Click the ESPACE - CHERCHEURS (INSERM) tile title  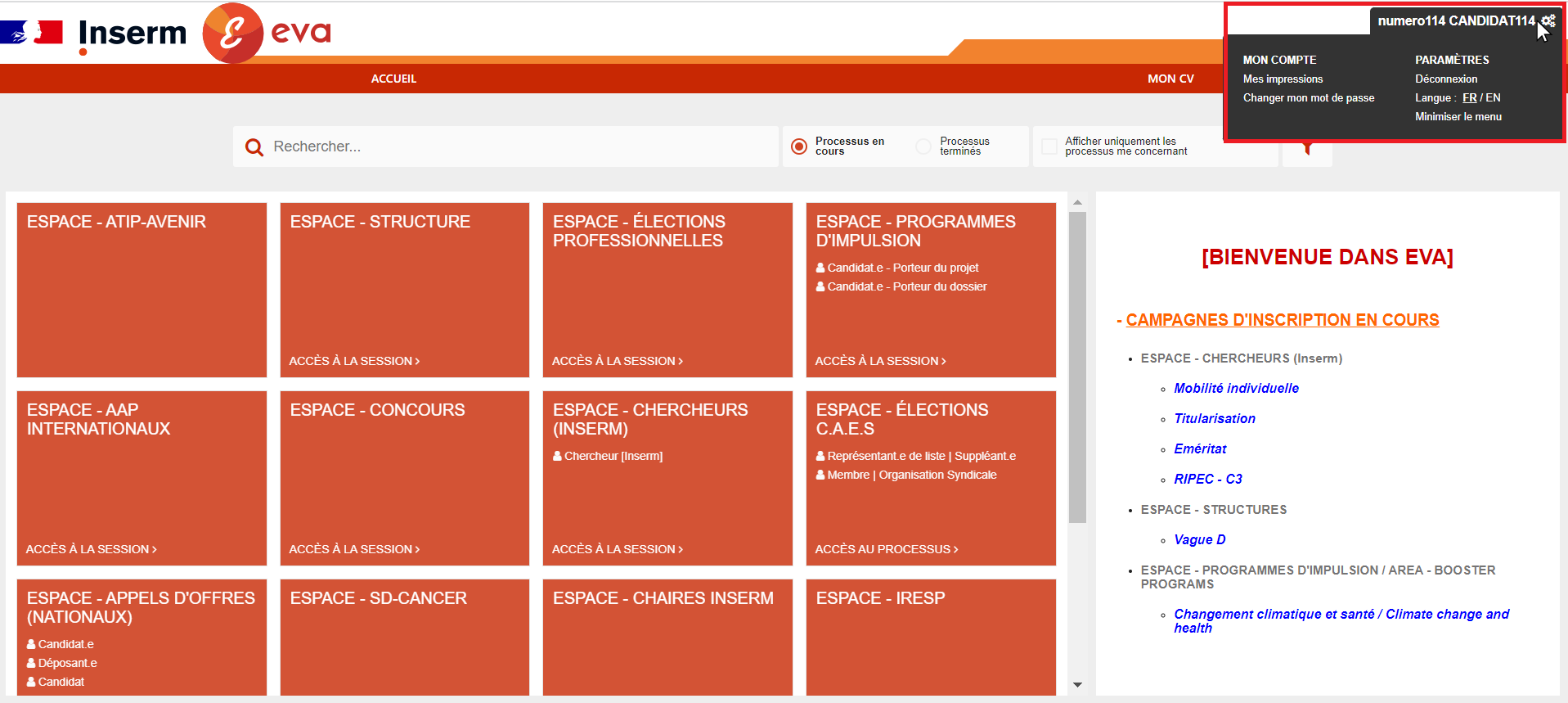650,419
